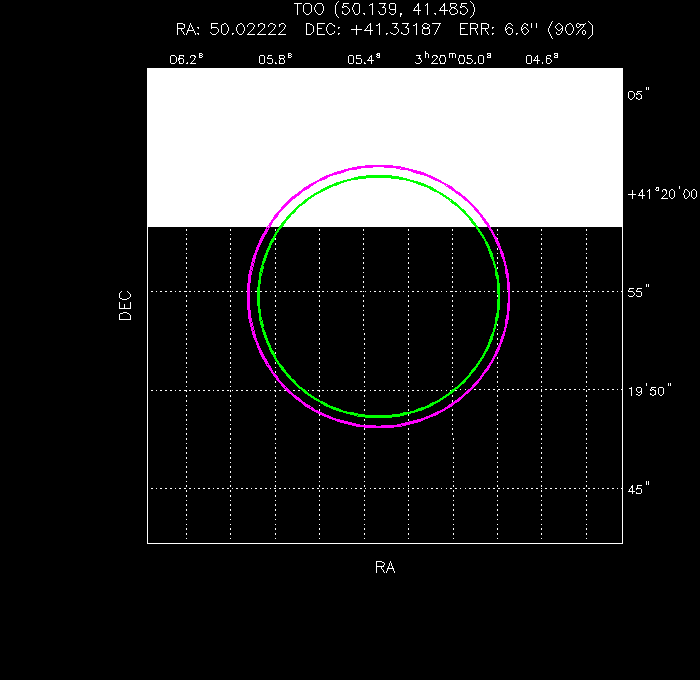This screenshot has height=680, width=700.
Task: Click the ERR: 6.6" (90%) text
Action: 527,29
